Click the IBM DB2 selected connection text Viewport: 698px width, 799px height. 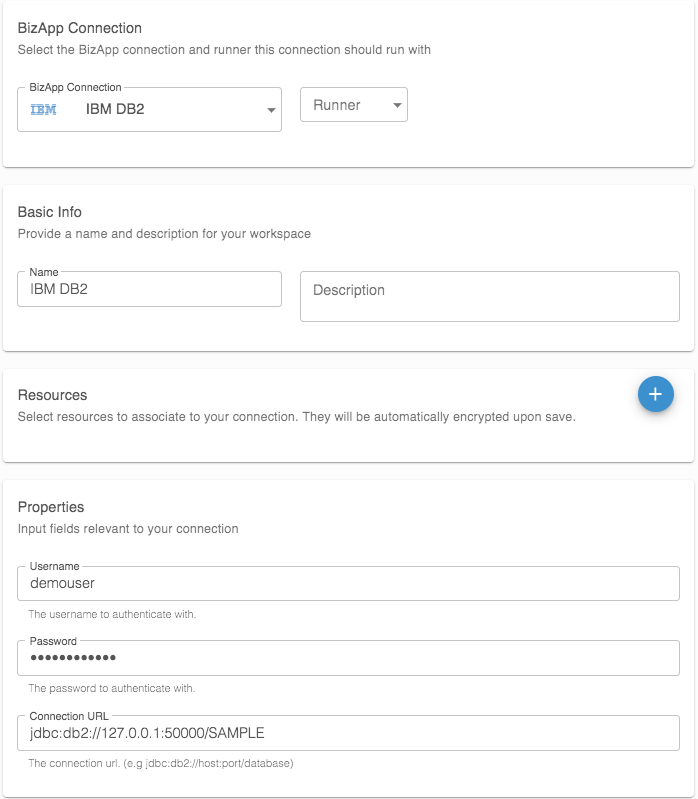(115, 110)
